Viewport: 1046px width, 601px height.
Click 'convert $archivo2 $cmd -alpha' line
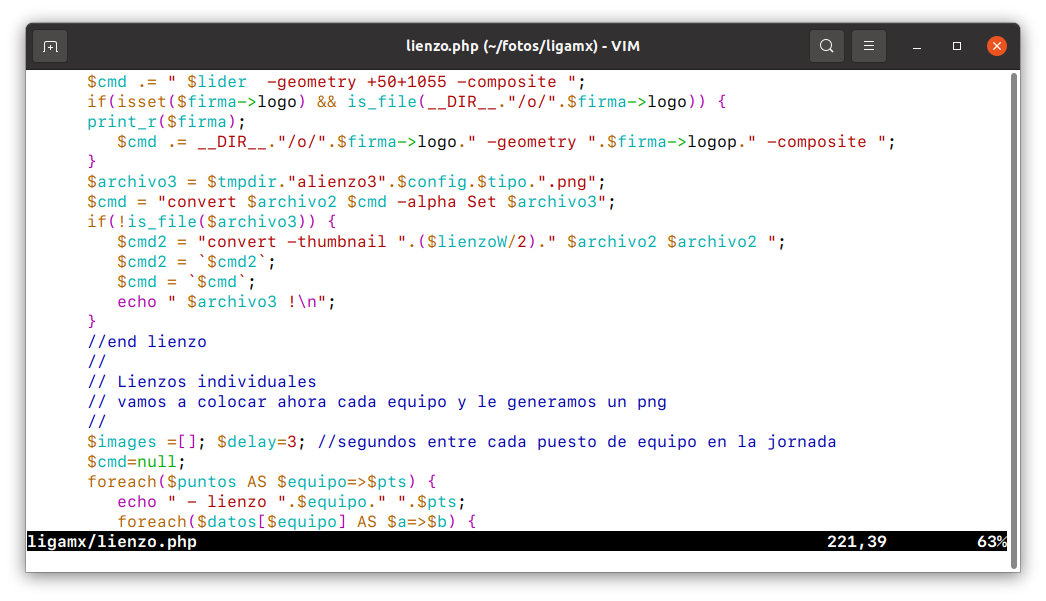(351, 202)
